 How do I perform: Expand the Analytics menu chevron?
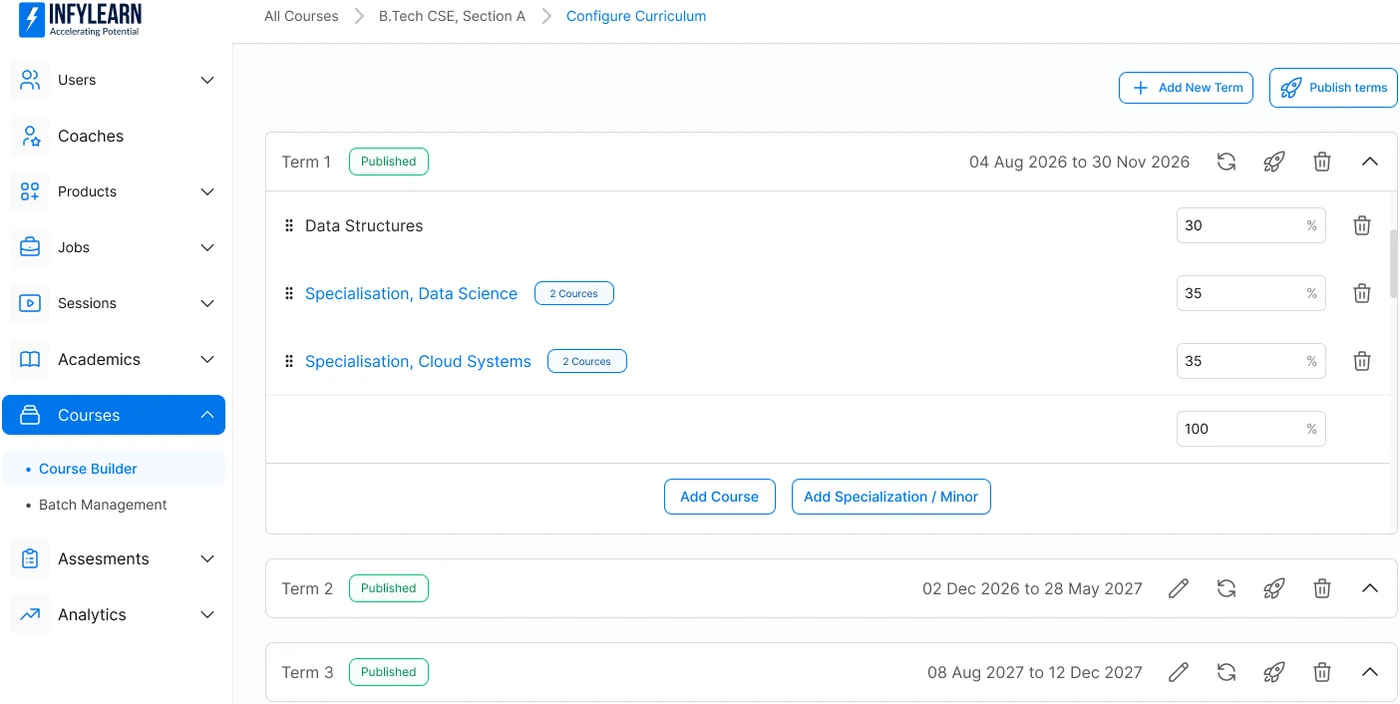tap(207, 615)
